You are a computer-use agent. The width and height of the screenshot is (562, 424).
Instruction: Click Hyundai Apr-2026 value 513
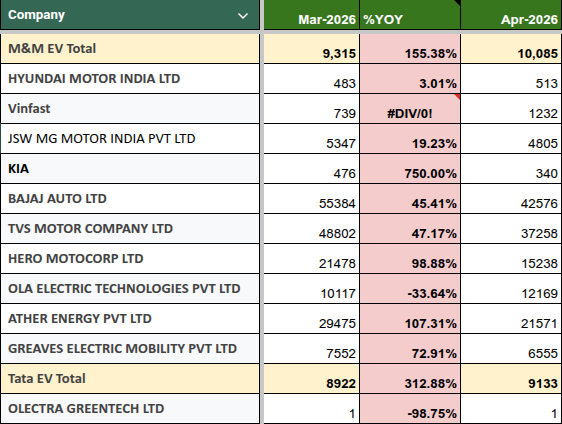[x=511, y=79]
